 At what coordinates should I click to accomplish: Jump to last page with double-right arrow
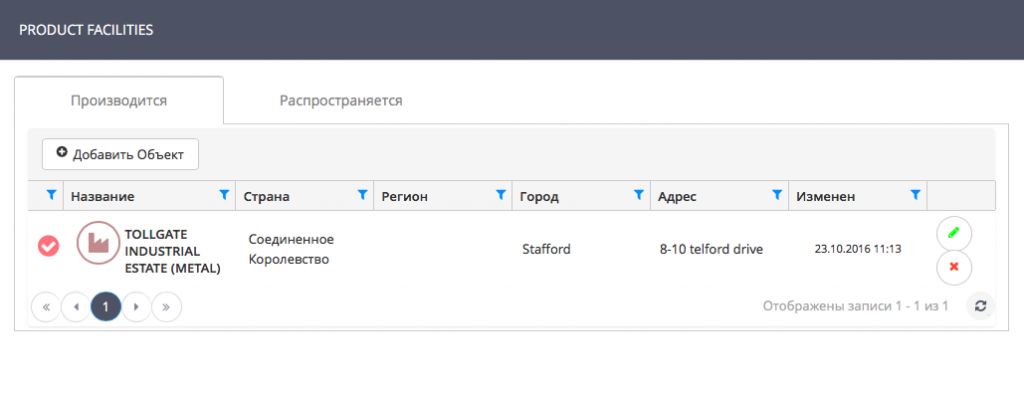tap(167, 307)
